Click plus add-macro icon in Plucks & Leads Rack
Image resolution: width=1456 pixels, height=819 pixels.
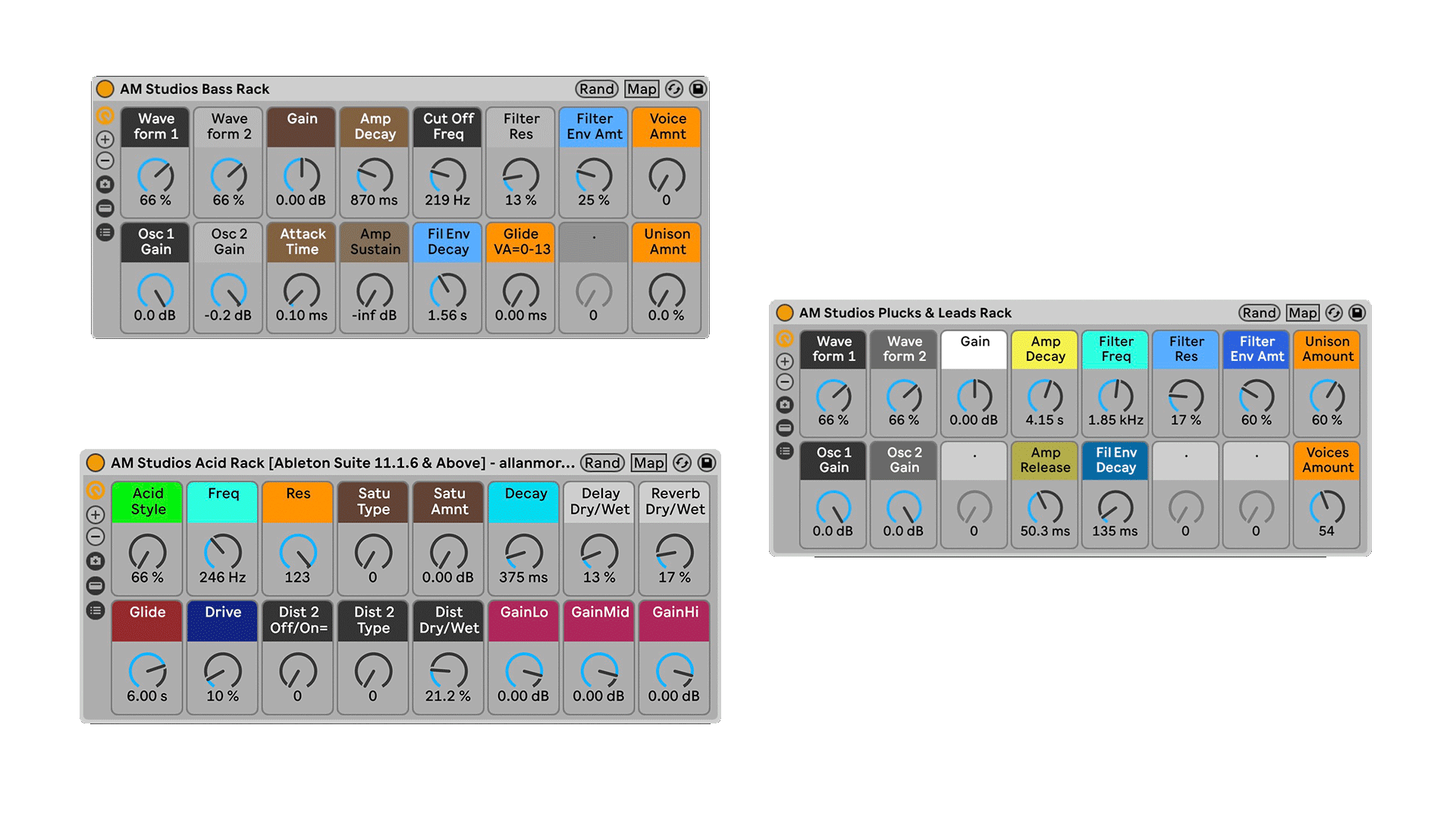tap(785, 362)
